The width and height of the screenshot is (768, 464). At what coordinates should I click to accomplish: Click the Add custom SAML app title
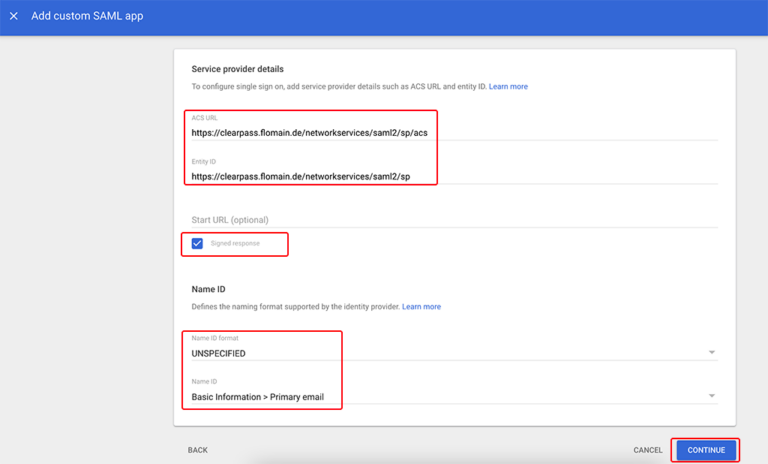tap(87, 16)
